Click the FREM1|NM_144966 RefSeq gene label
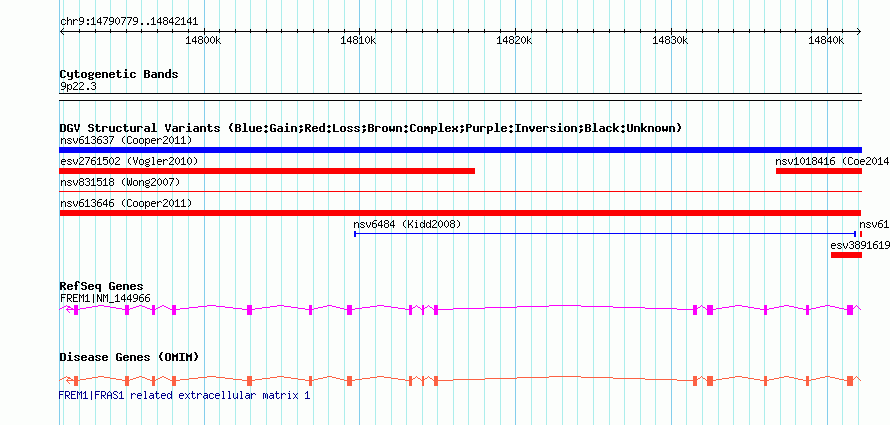 click(105, 298)
